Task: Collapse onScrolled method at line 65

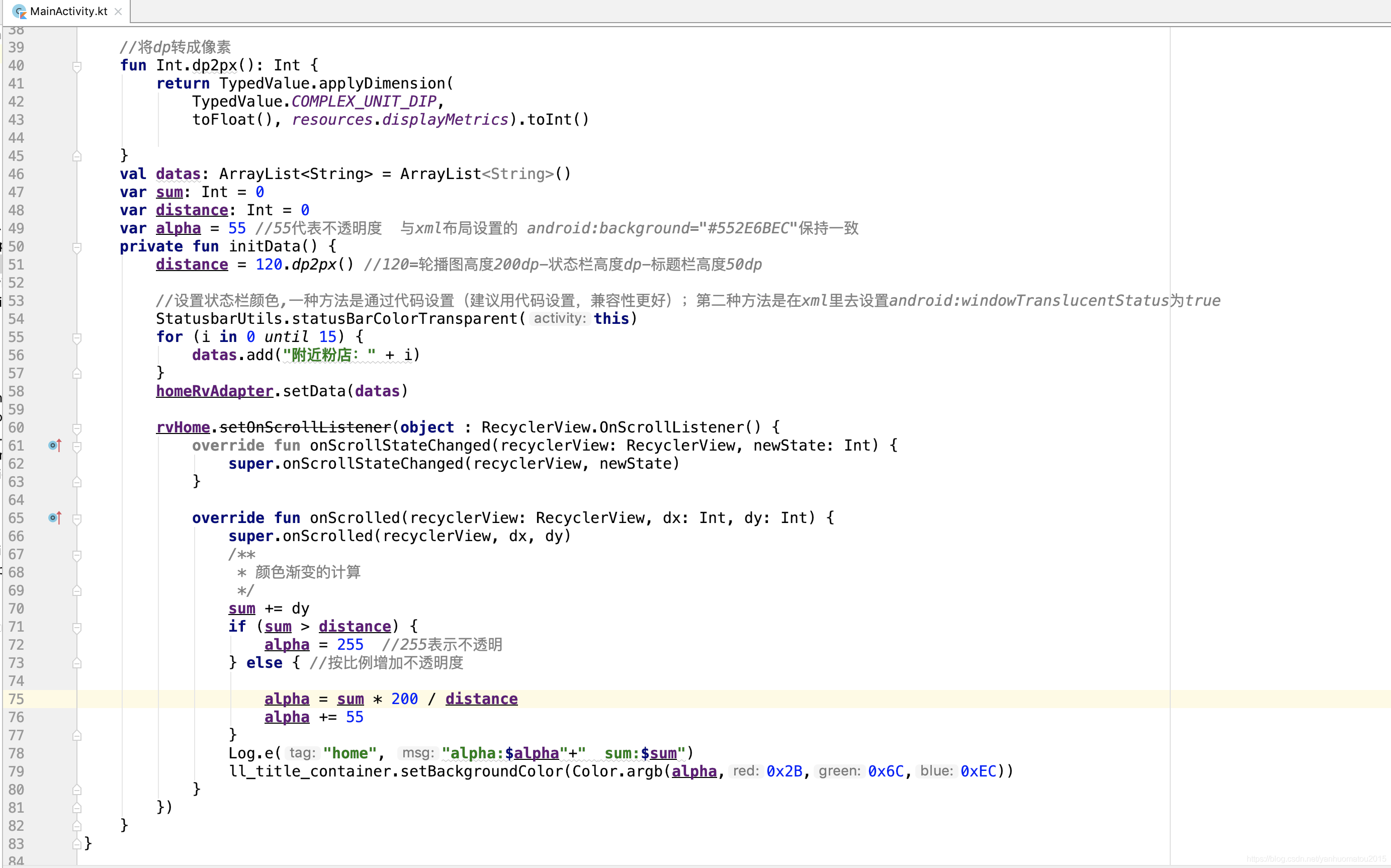Action: click(x=77, y=518)
